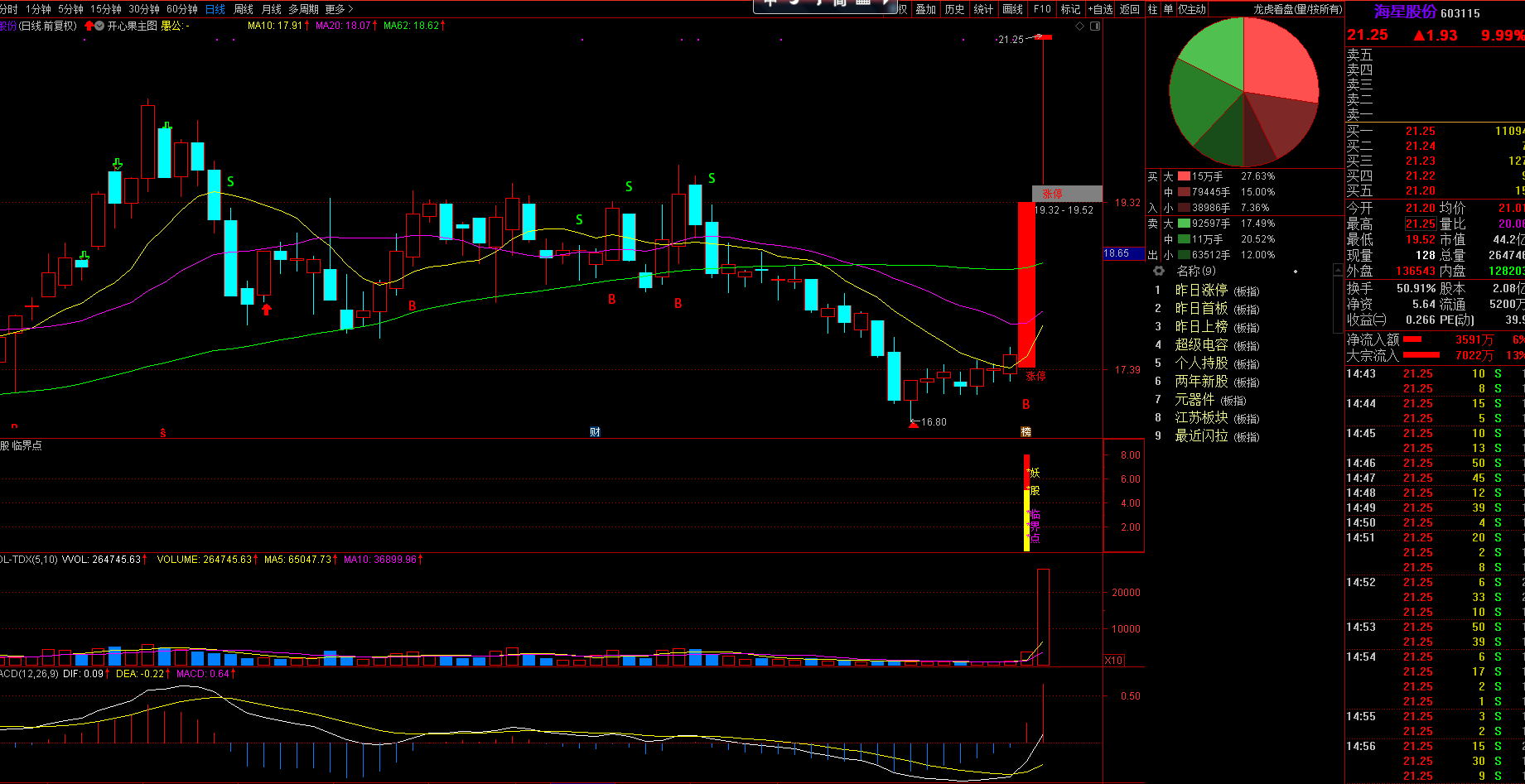Switch to the 周线 weekly period tab

pyautogui.click(x=244, y=9)
